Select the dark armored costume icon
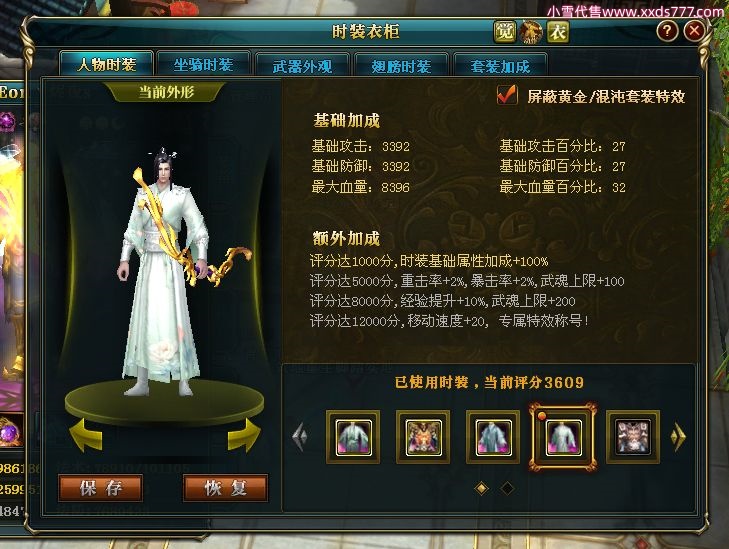 pyautogui.click(x=633, y=437)
